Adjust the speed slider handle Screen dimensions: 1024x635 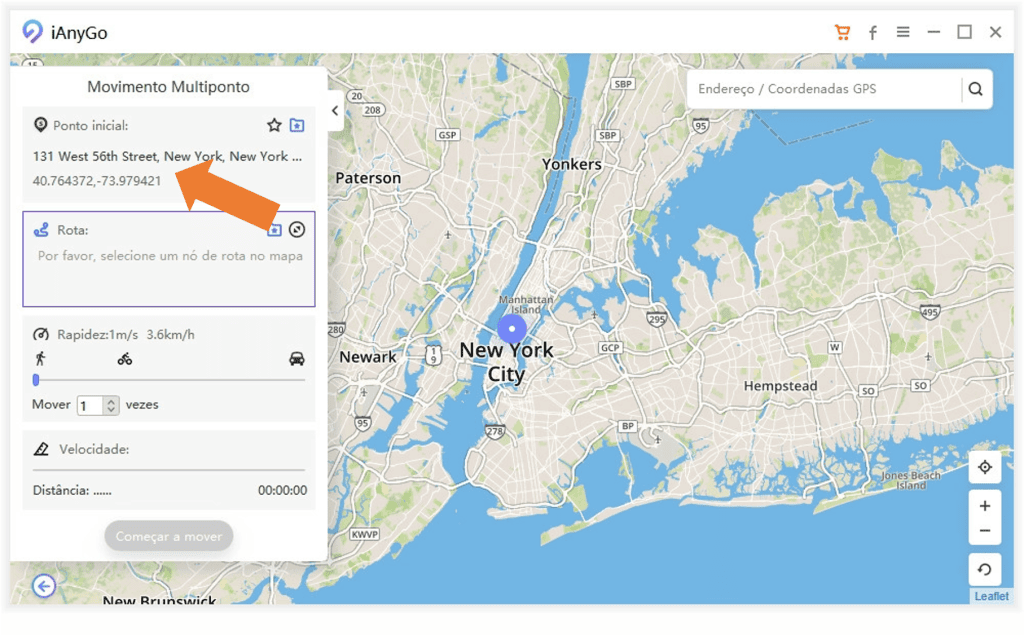(x=36, y=380)
